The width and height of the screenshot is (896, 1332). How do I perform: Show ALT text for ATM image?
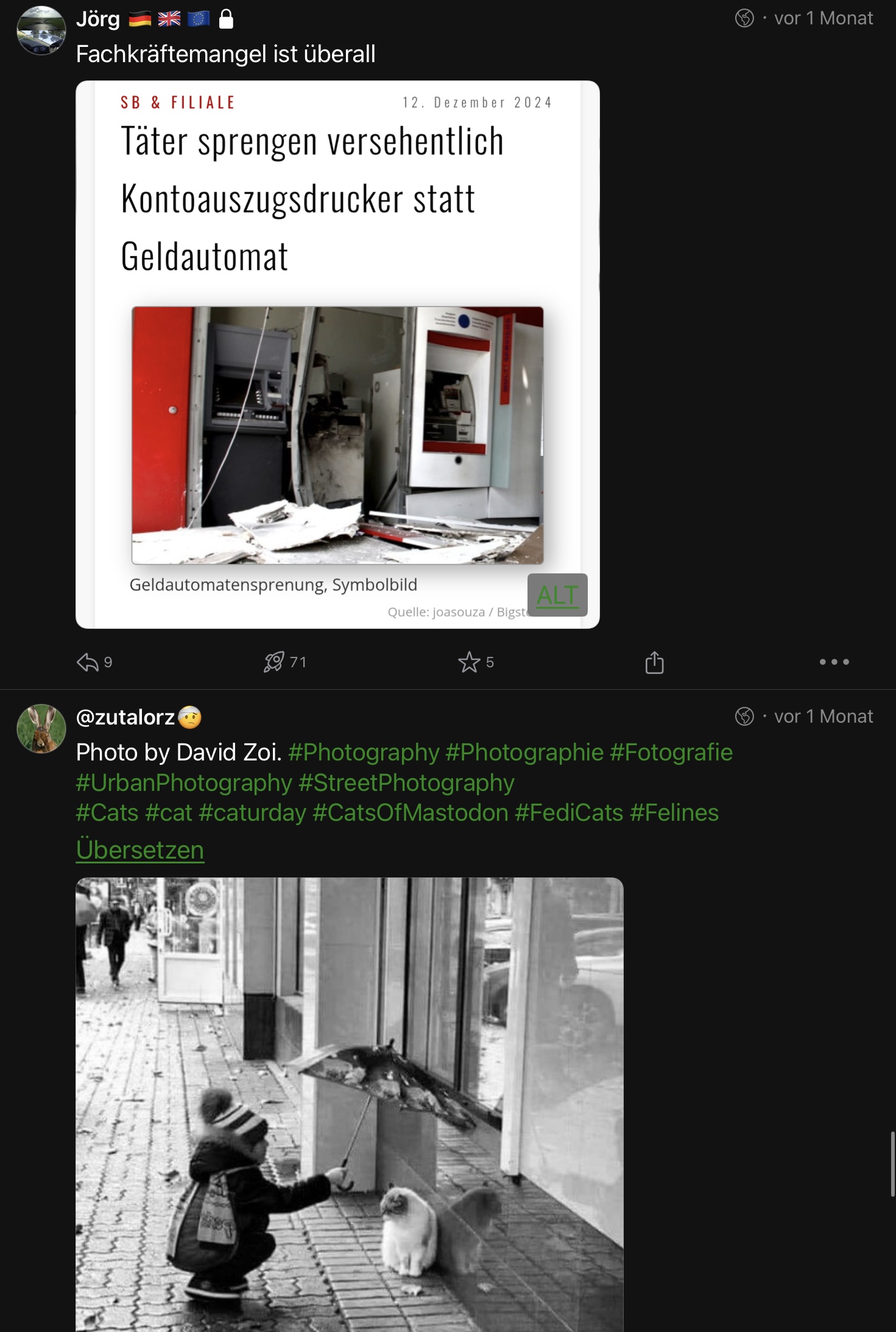(557, 595)
